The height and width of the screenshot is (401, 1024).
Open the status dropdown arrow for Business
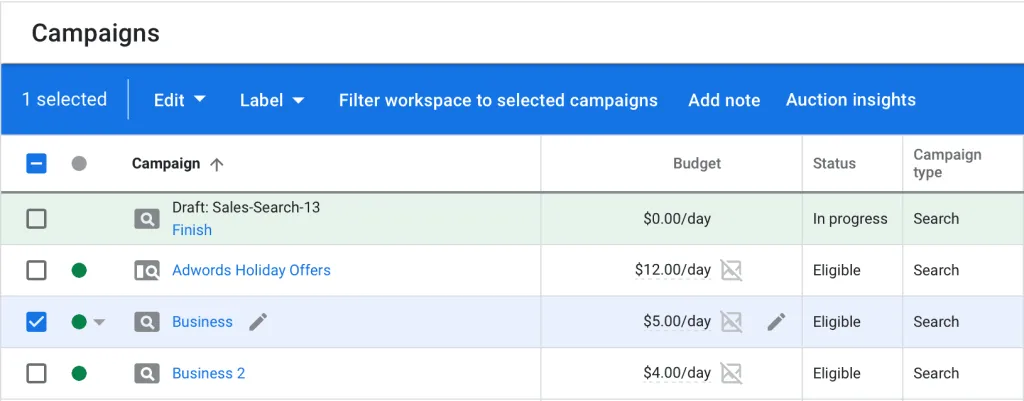99,323
